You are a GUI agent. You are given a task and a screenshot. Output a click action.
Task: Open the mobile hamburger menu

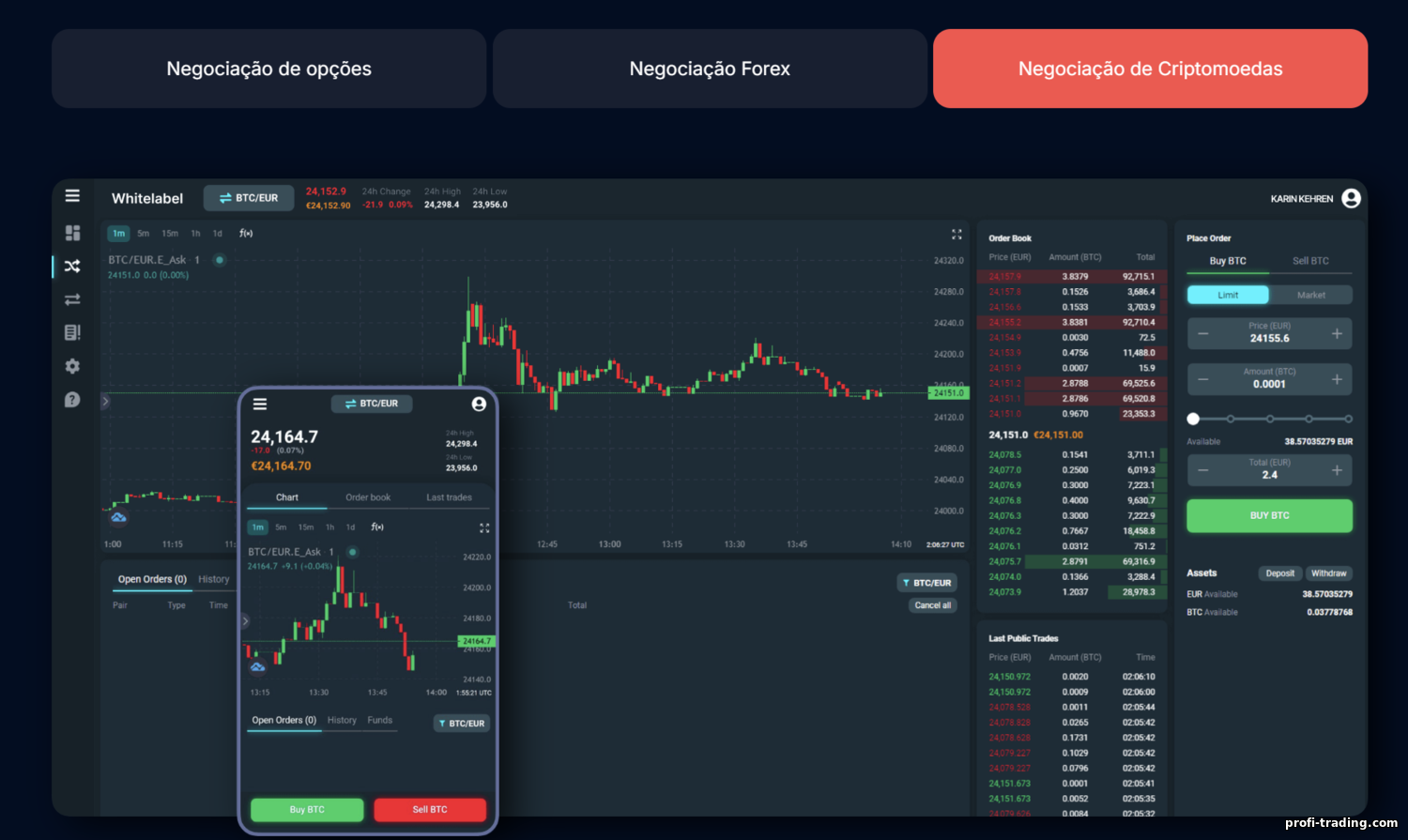point(260,404)
